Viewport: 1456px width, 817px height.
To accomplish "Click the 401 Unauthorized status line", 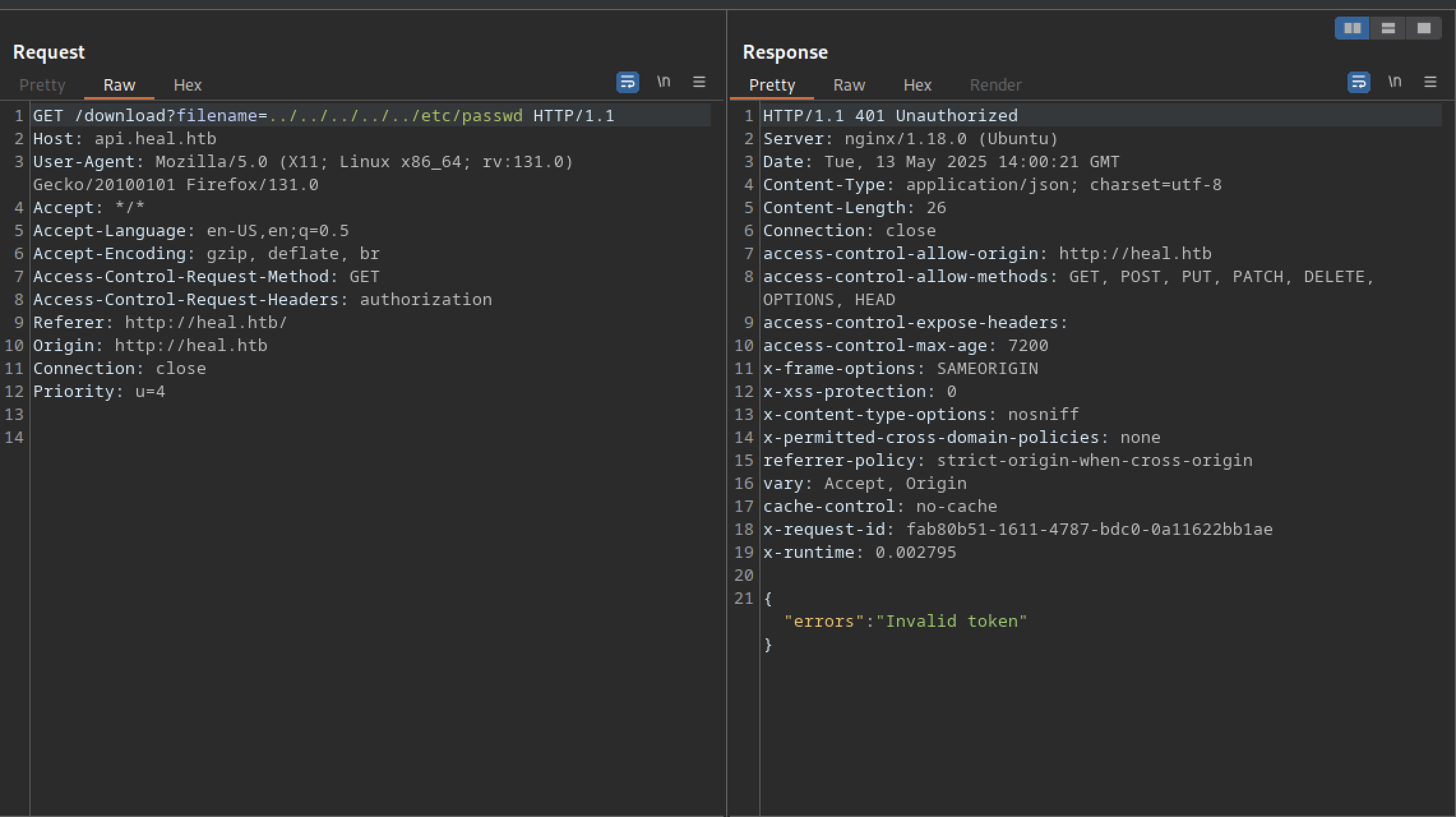I will 890,116.
